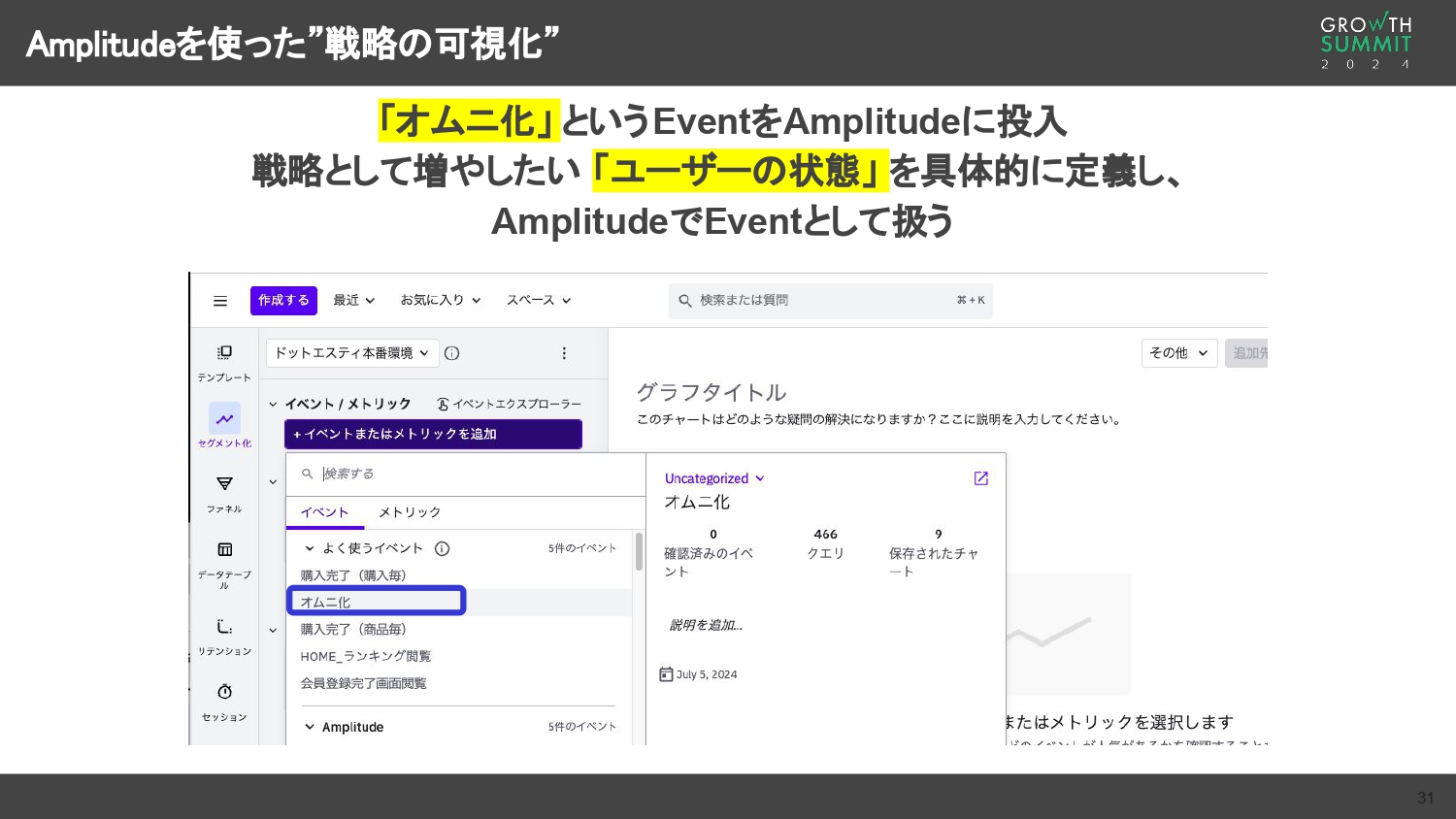Viewport: 1456px width, 819px height.
Task: Select the セグメント化 chart icon in the sidebar
Action: click(224, 418)
